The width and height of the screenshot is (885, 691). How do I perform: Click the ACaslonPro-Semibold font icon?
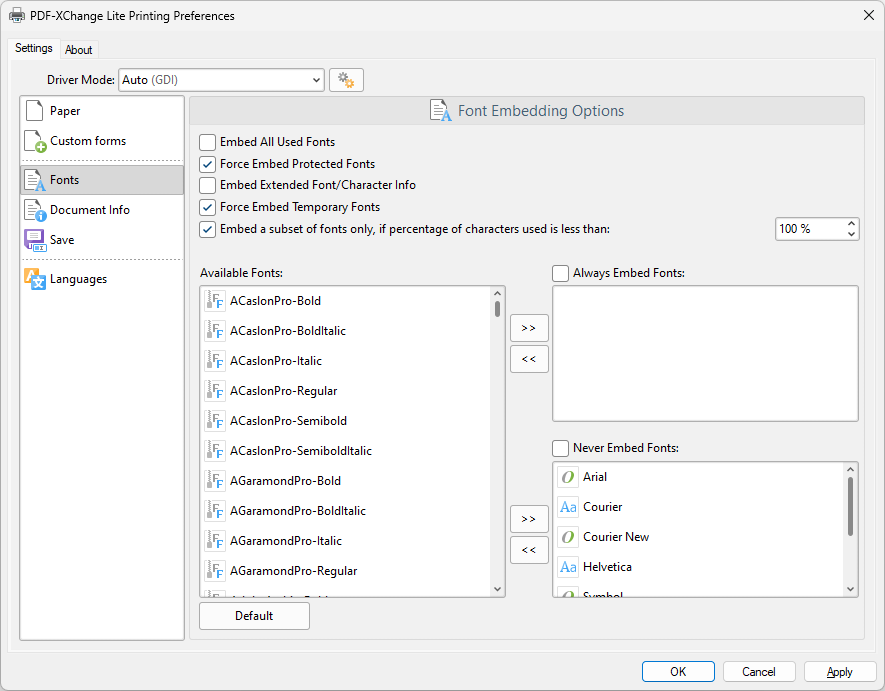pyautogui.click(x=215, y=421)
